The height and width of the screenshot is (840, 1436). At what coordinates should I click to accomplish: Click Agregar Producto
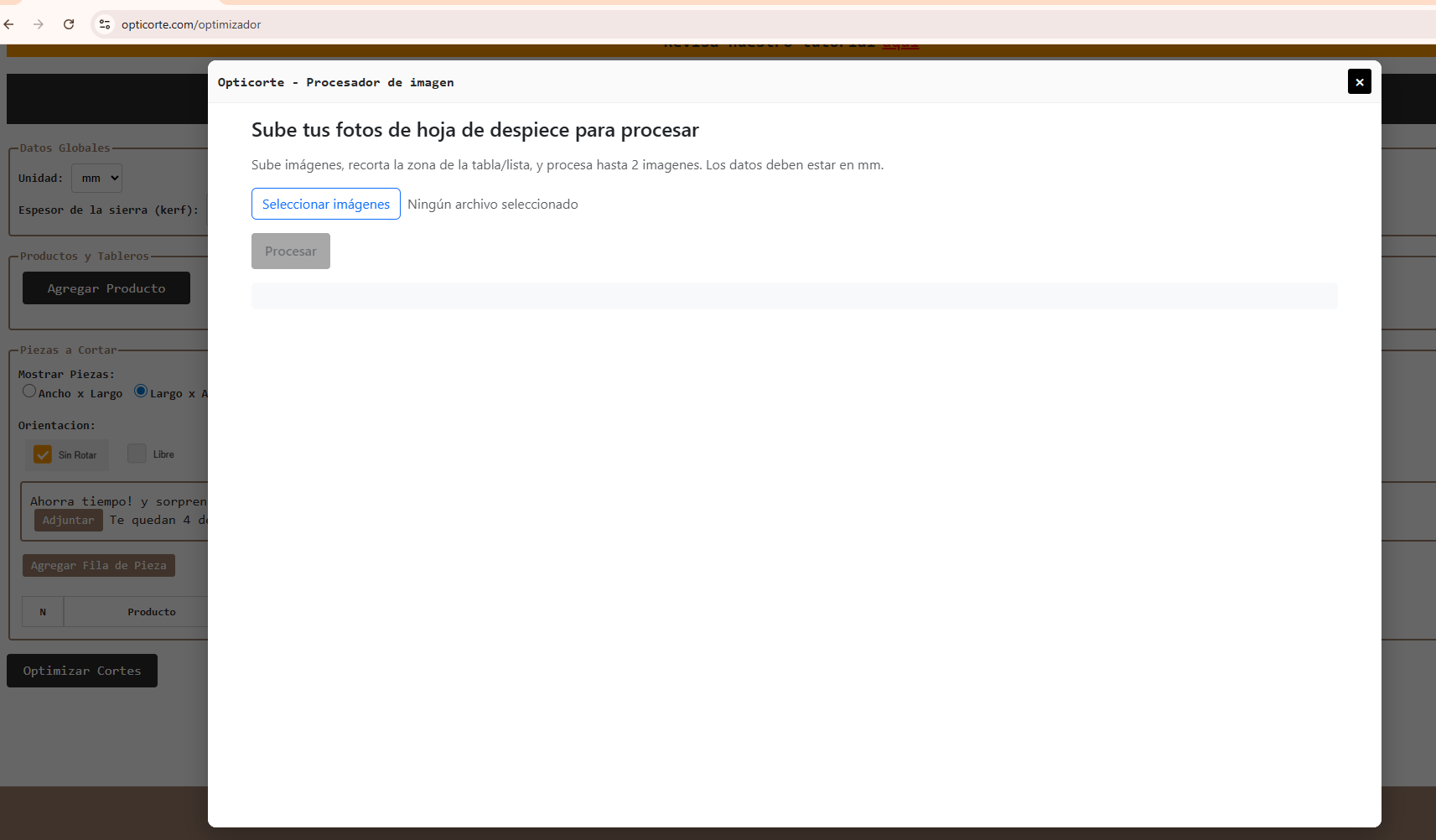click(106, 288)
